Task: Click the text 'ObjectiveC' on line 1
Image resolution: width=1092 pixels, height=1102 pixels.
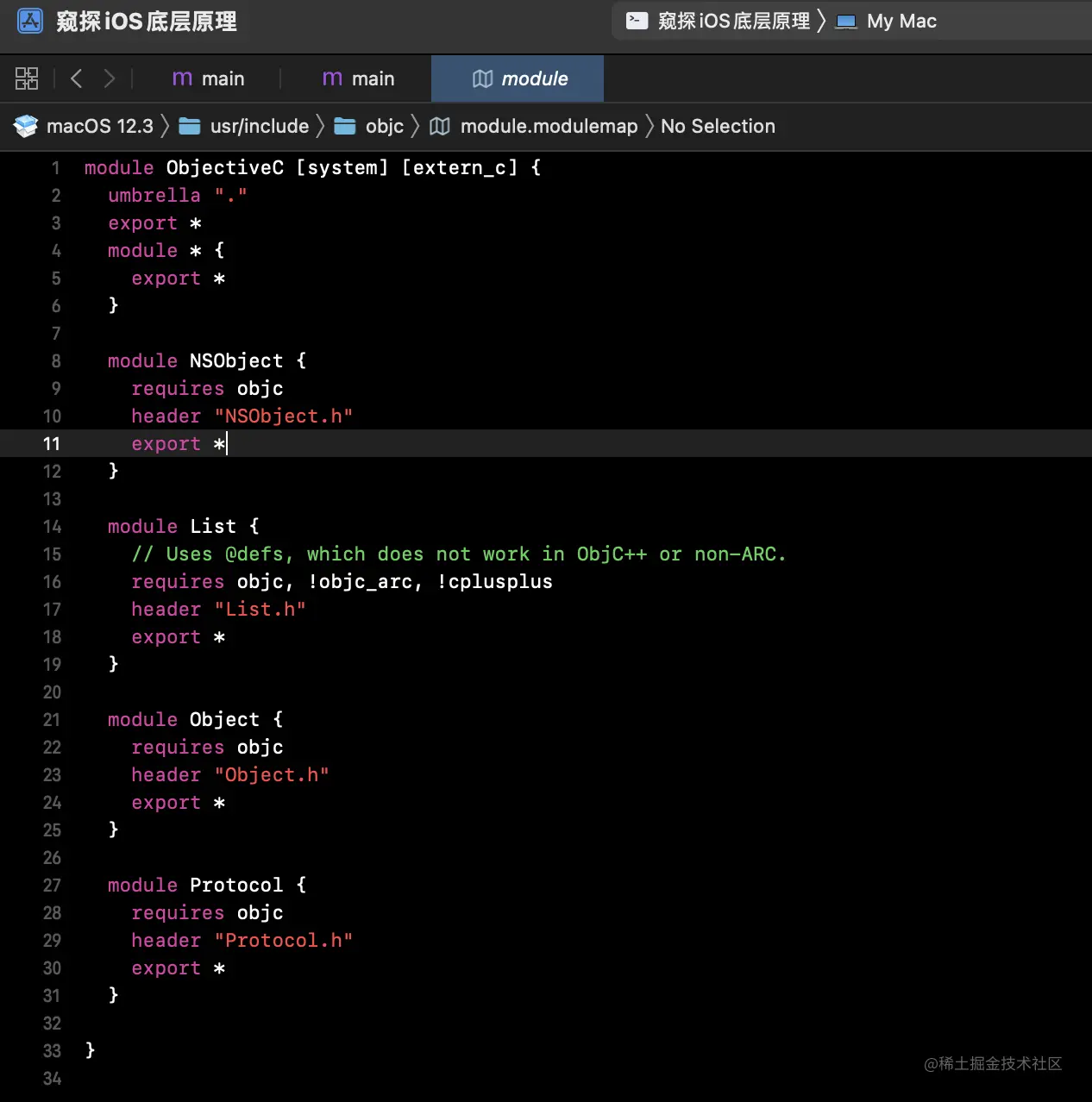Action: (225, 167)
